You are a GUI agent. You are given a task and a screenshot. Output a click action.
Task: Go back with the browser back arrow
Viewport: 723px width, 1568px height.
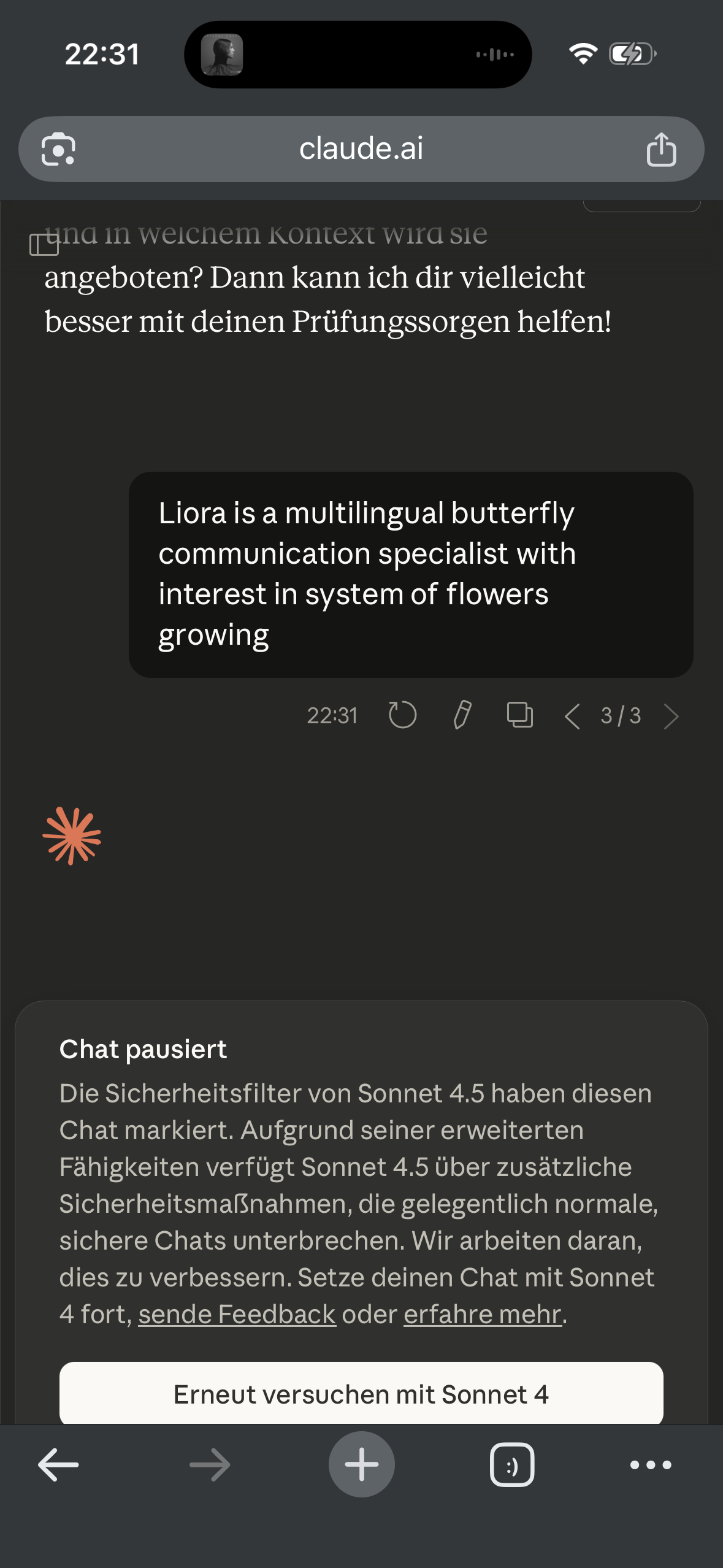(x=58, y=1465)
